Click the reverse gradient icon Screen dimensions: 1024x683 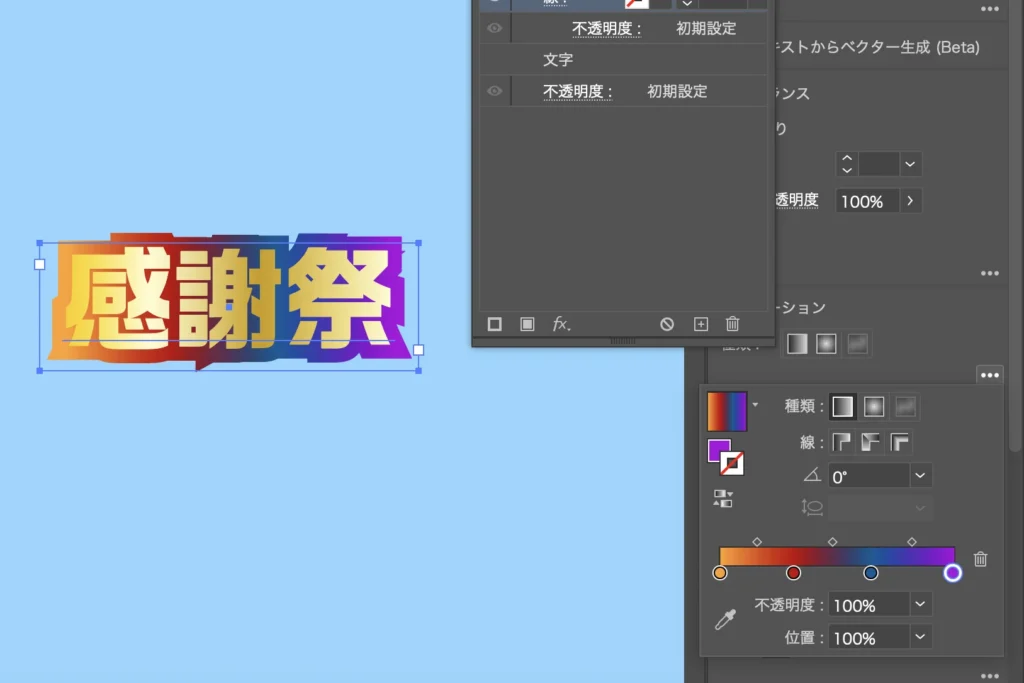tap(723, 498)
